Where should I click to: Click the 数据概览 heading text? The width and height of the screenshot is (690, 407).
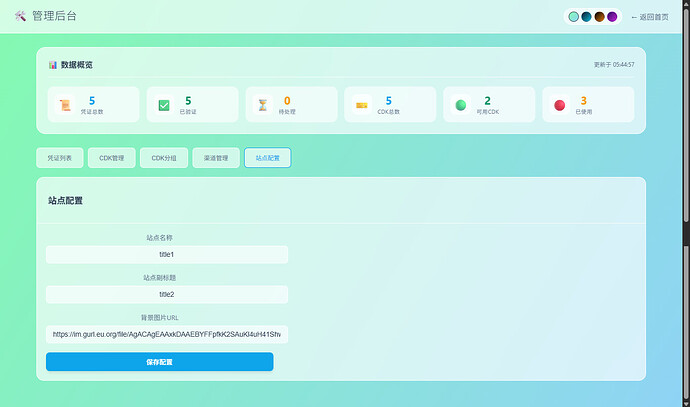click(77, 65)
